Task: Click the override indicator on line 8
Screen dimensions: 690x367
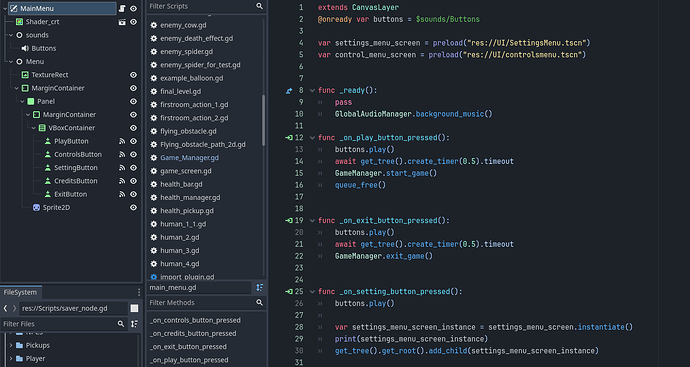Action: 289,91
